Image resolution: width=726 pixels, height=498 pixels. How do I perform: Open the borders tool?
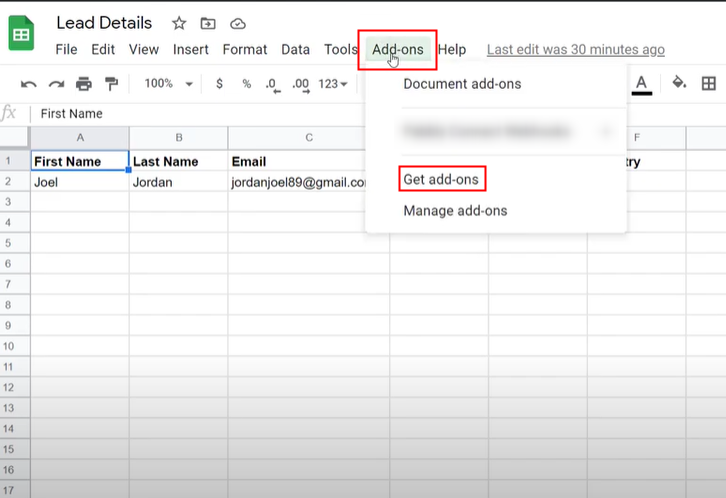(708, 83)
